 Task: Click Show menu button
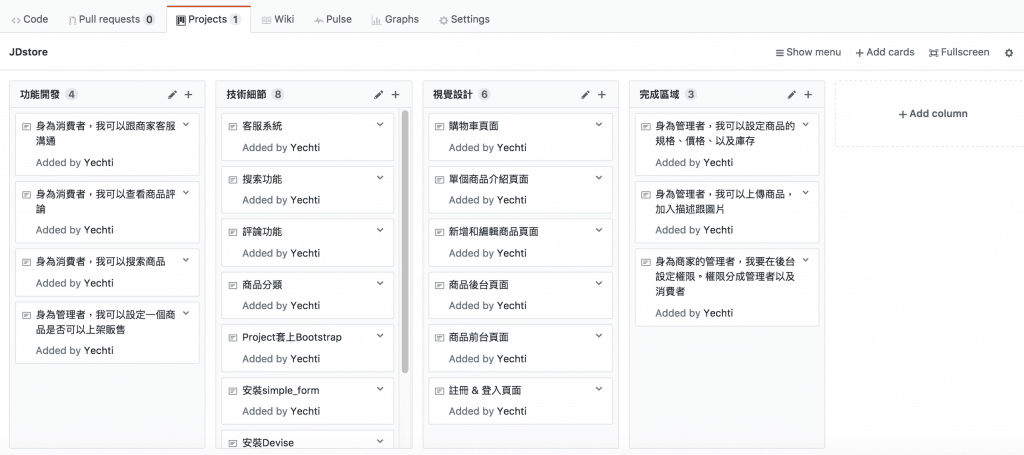pos(808,52)
